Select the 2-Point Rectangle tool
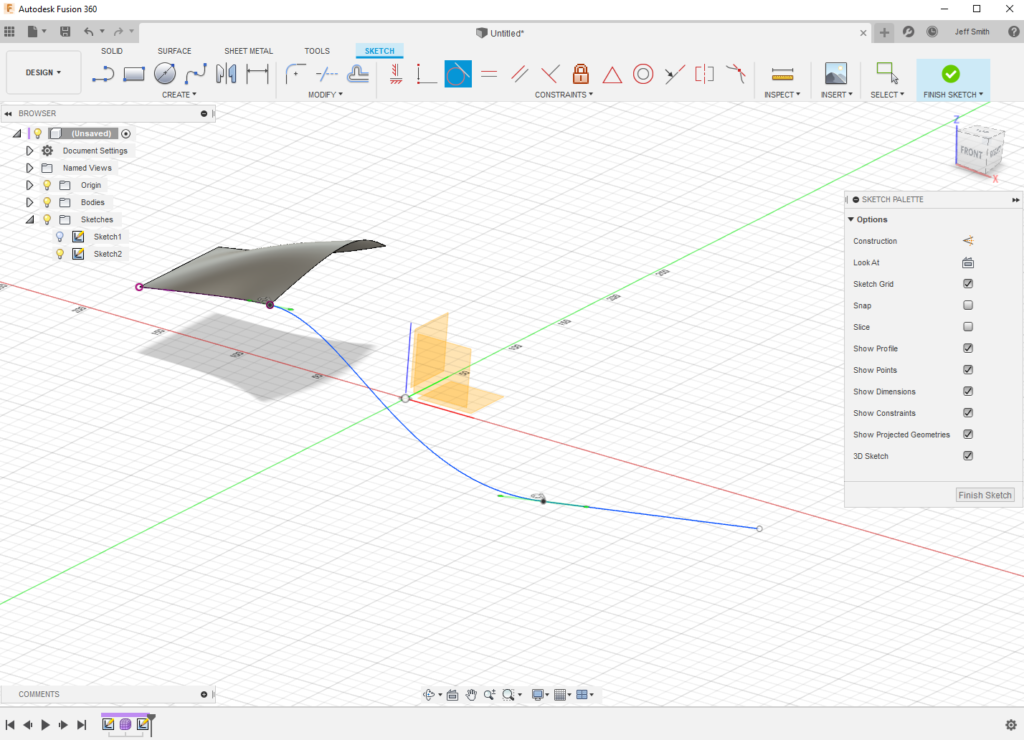Viewport: 1024px width, 740px height. (x=134, y=73)
